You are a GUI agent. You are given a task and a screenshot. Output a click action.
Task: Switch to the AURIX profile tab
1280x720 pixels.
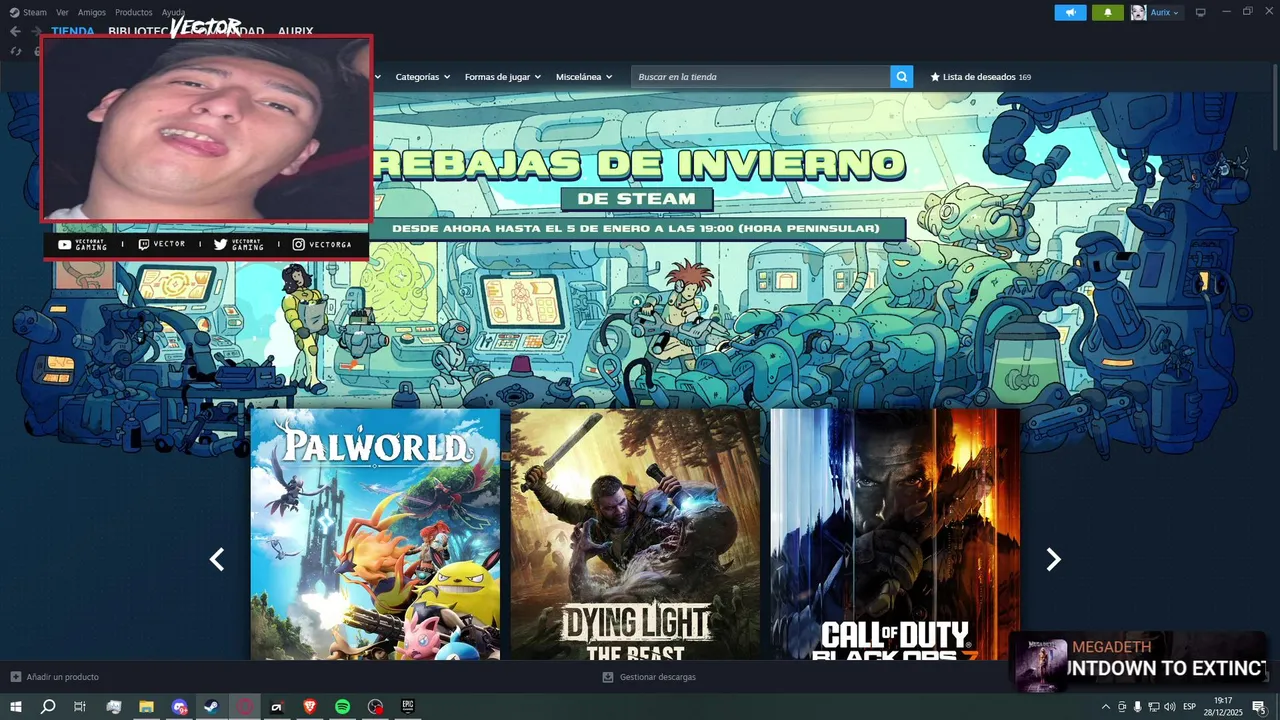pos(295,31)
